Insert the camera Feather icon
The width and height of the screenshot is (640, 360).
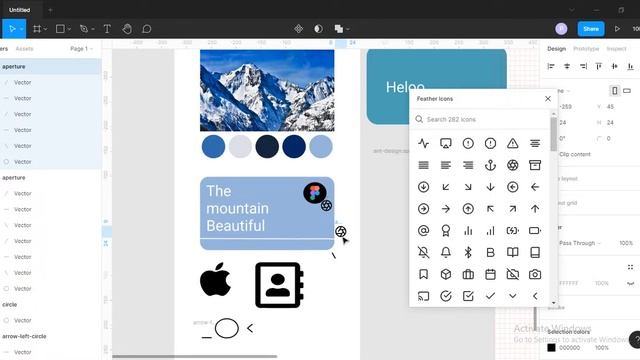pos(535,274)
